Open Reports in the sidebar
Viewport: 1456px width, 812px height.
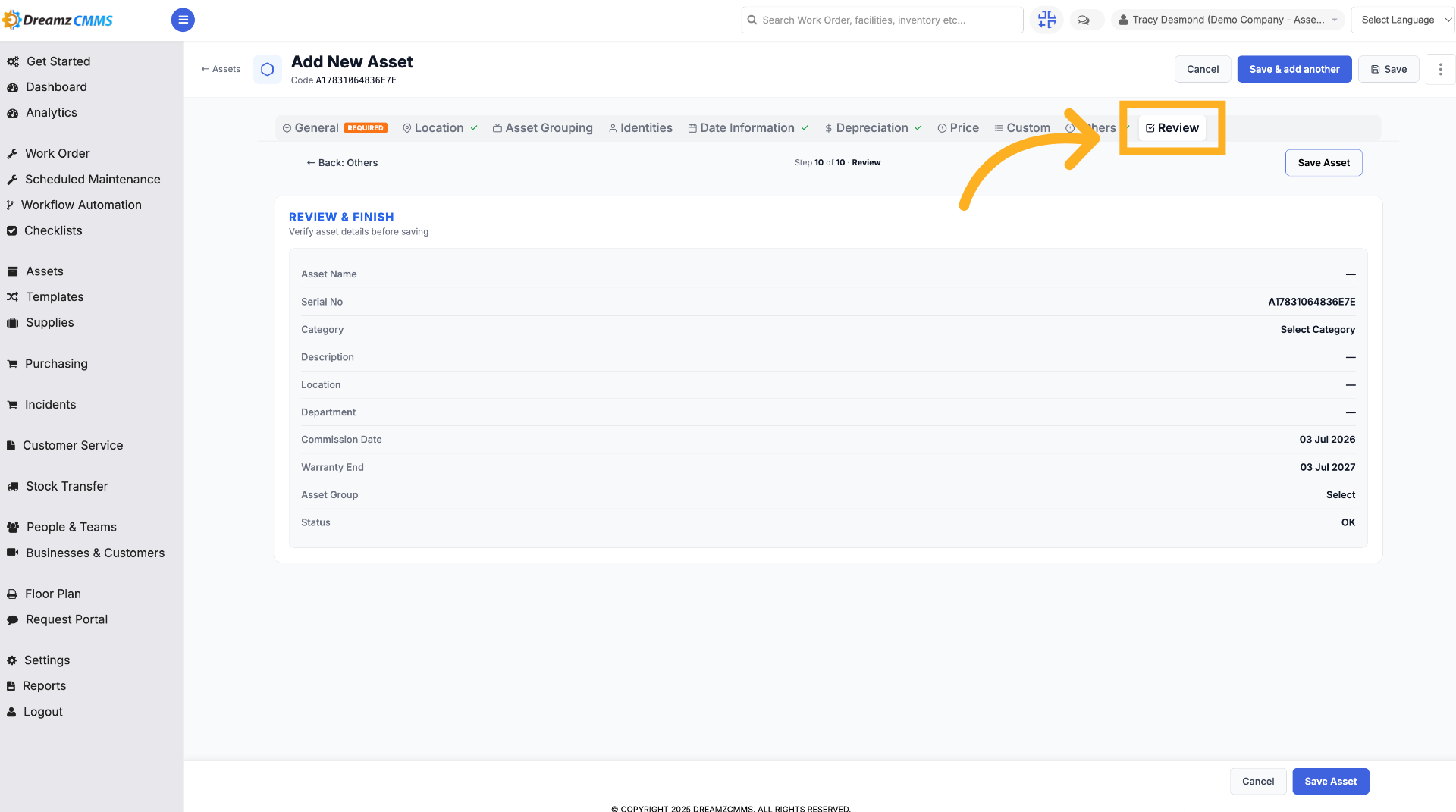(36, 686)
